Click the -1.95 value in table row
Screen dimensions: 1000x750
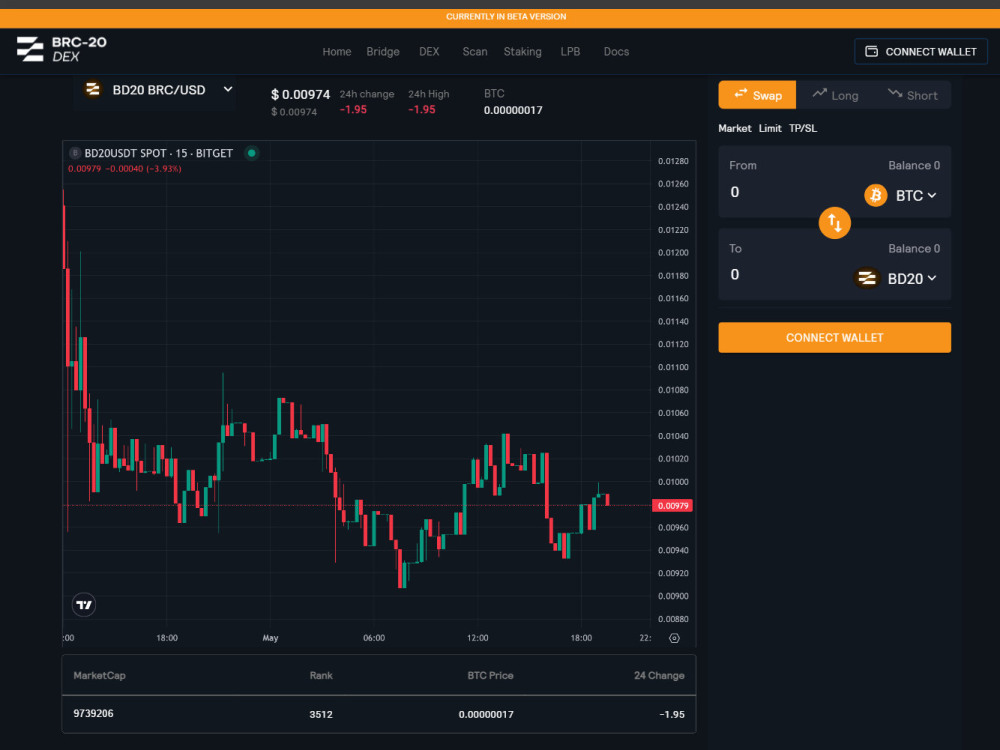coord(672,714)
